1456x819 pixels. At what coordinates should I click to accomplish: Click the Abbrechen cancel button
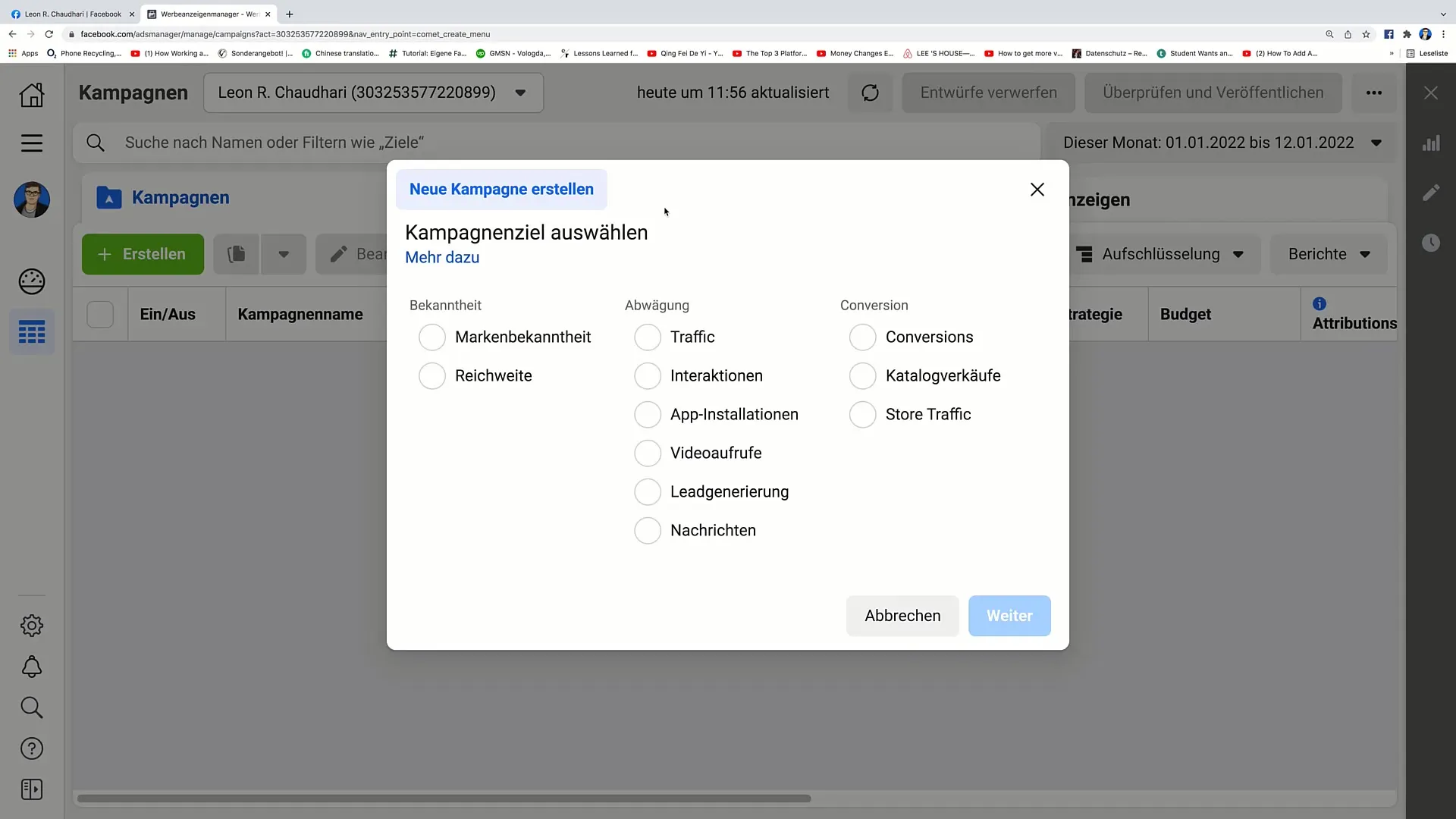pos(902,615)
